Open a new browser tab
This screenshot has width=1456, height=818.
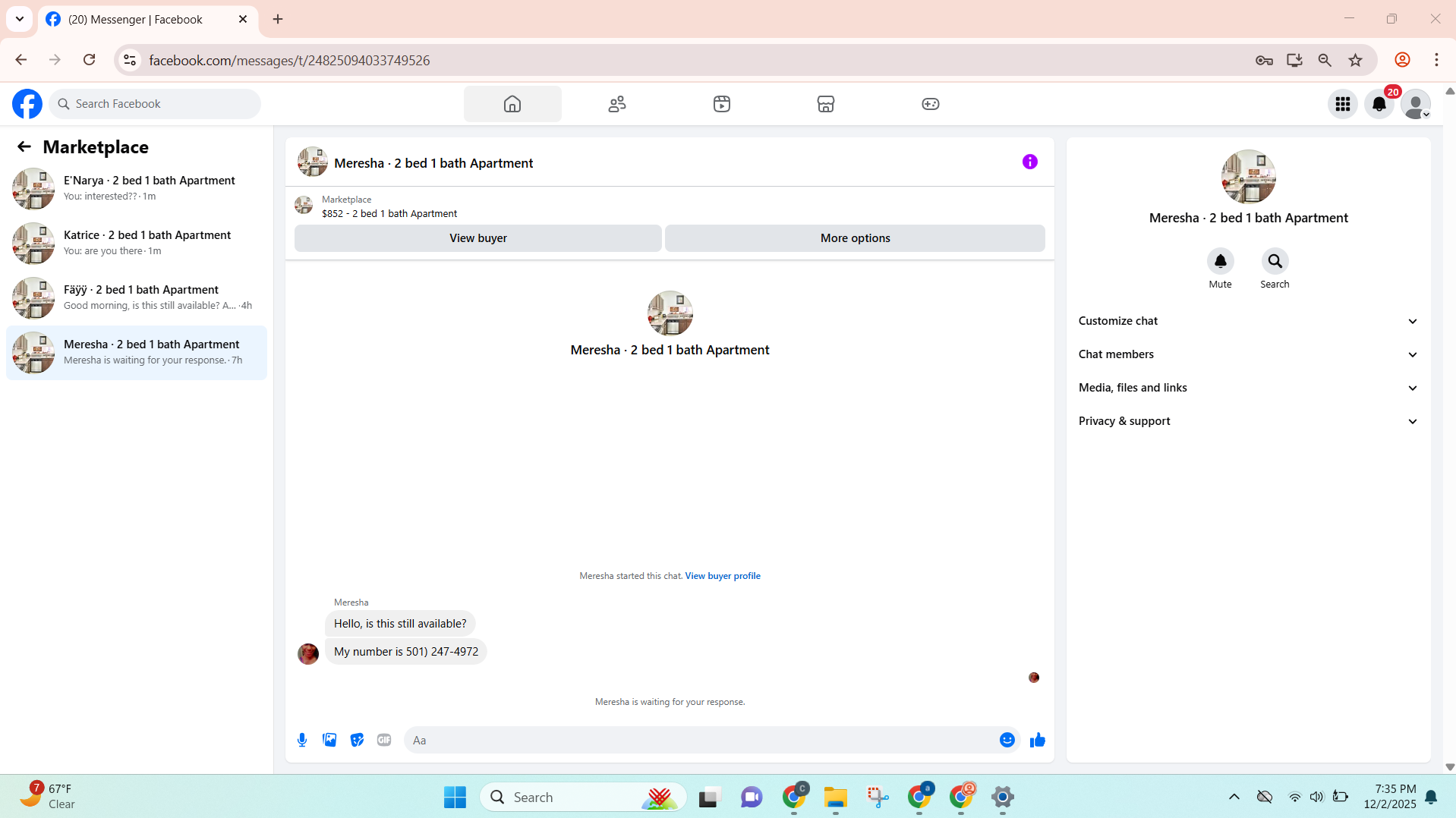click(x=278, y=19)
